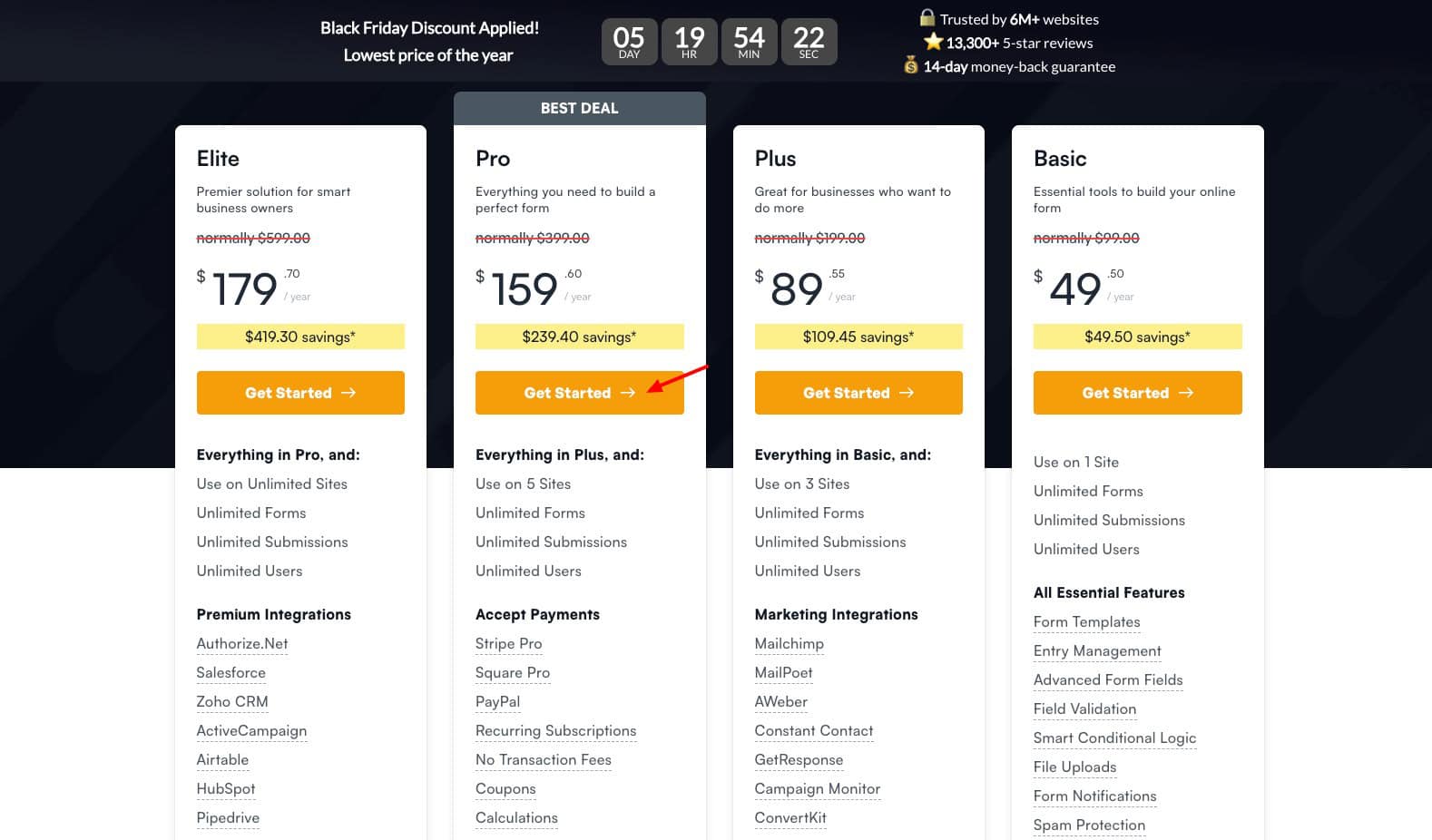Click the money bag guarantee icon
Viewport: 1432px width, 840px height.
(x=910, y=65)
